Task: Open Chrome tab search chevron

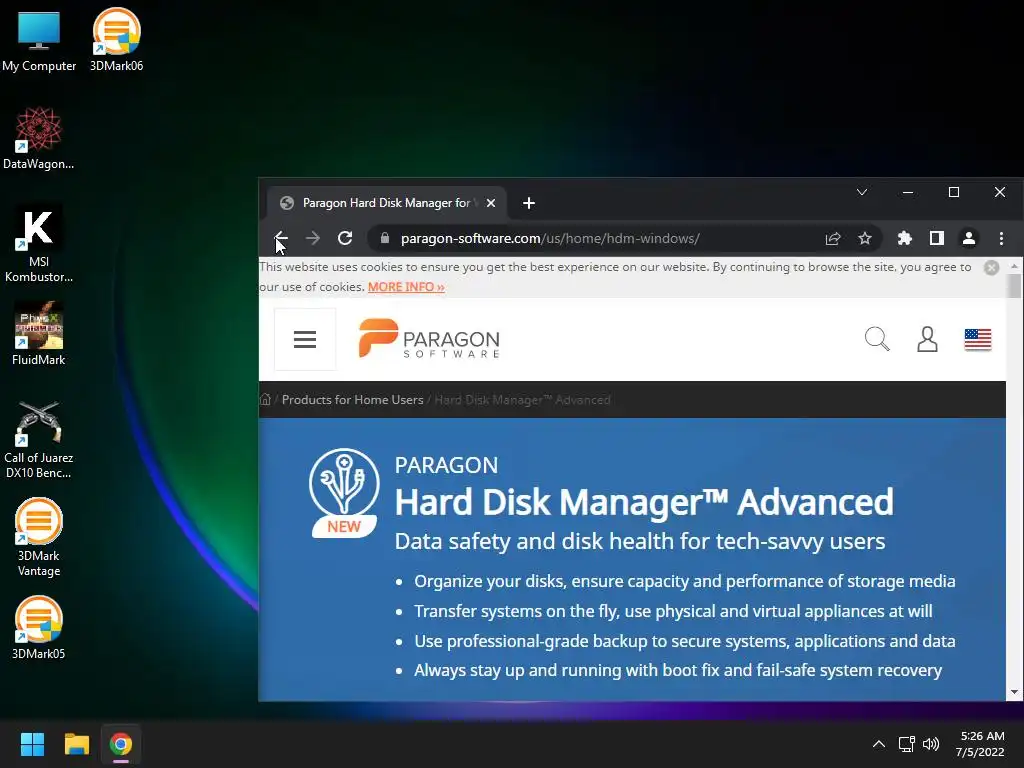Action: click(x=862, y=192)
